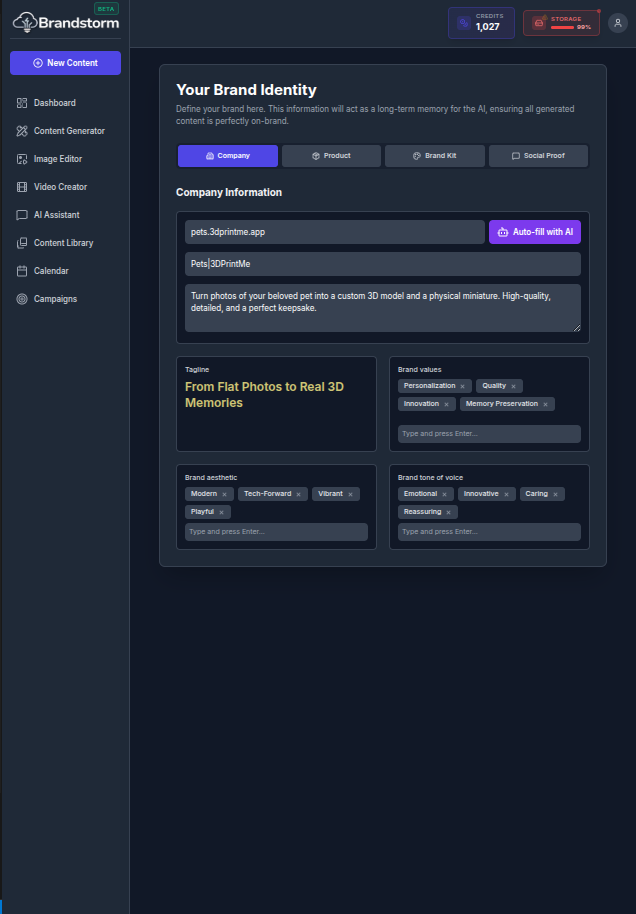Switch to the Brand Kit tab
This screenshot has height=914, width=636.
[x=434, y=156]
